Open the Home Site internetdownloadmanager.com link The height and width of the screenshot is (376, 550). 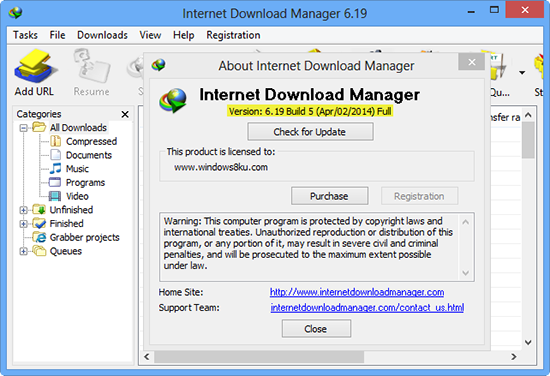coord(357,292)
